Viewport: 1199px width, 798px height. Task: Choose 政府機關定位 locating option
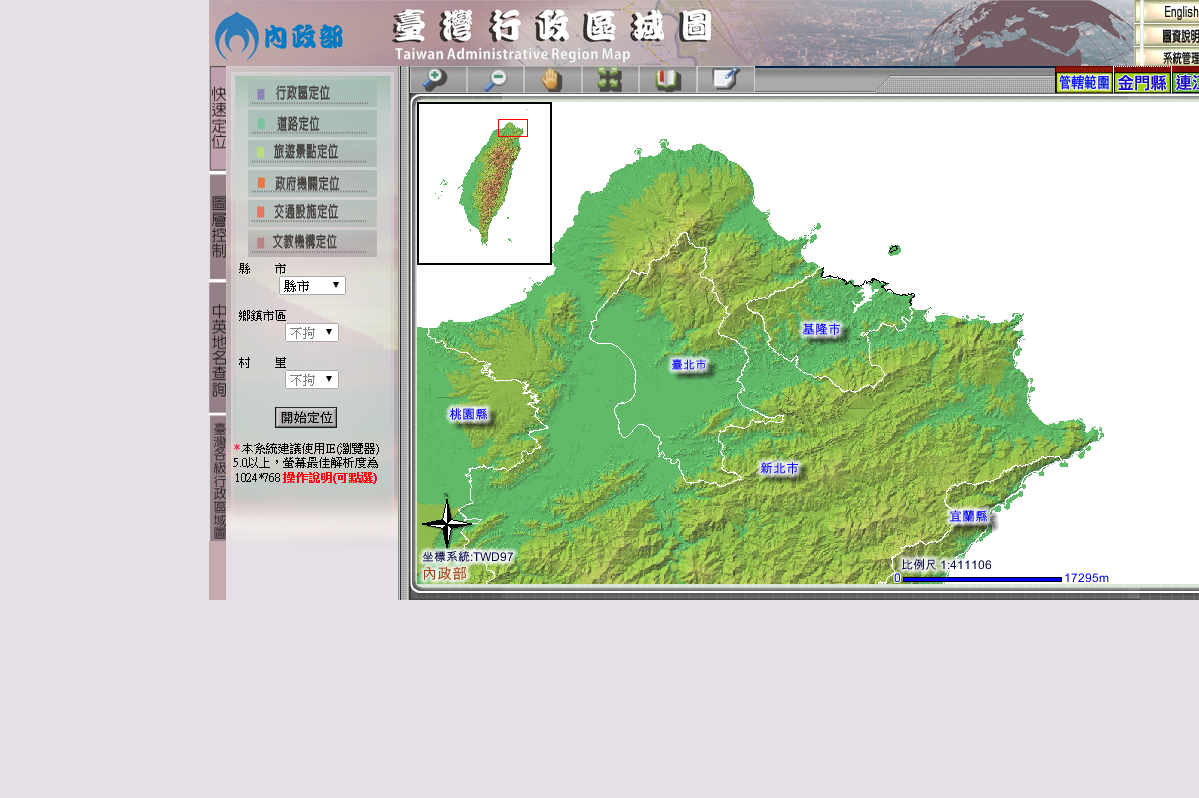(312, 184)
